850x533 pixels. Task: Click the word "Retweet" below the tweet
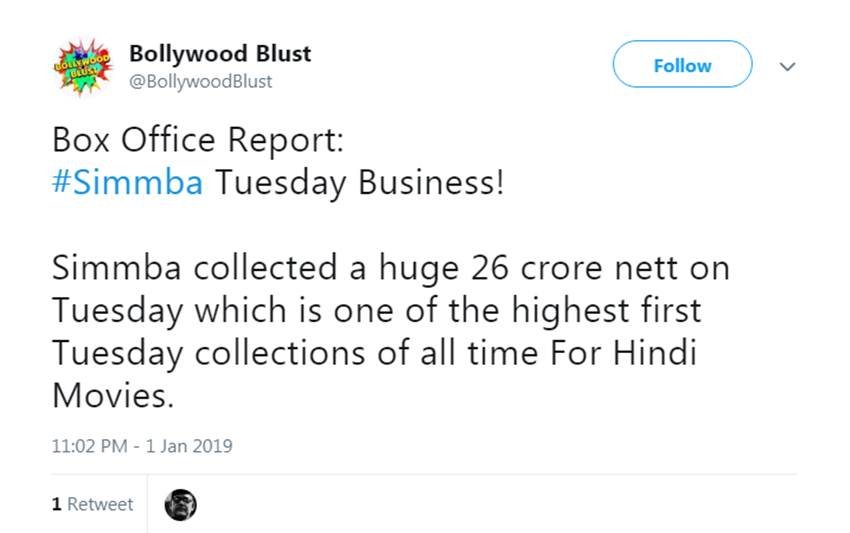(x=100, y=504)
